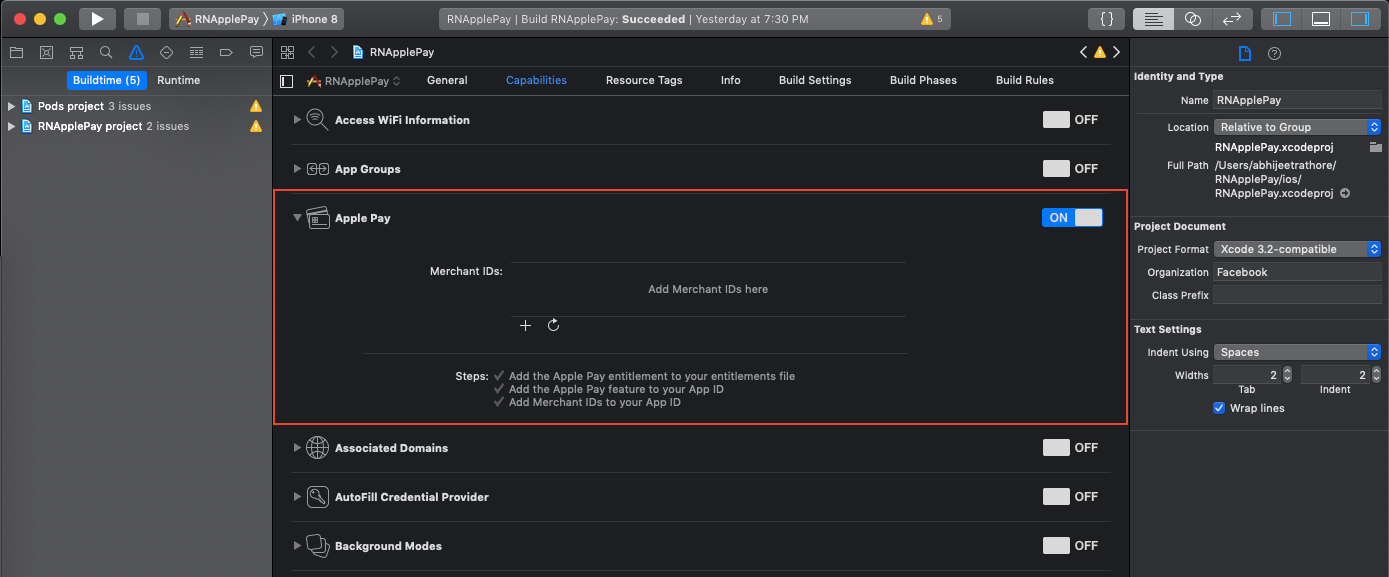Viewport: 1389px width, 577px height.
Task: Open Indent Using Spaces dropdown
Action: [x=1297, y=352]
